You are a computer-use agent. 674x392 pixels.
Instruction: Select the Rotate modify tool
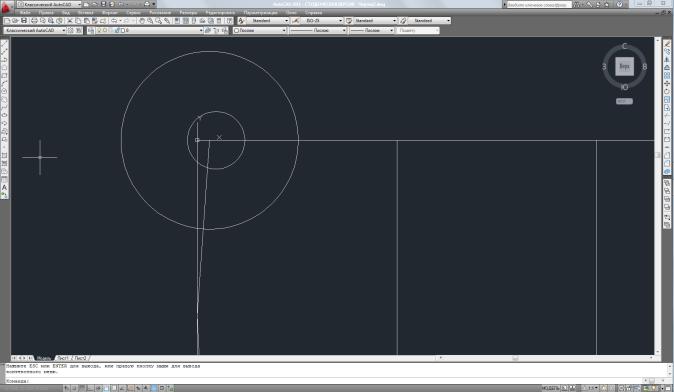(x=667, y=91)
